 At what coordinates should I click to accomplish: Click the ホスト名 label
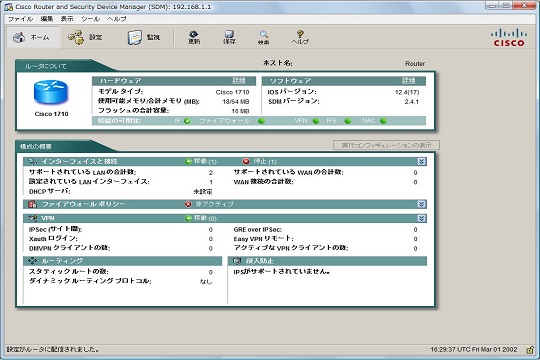(x=278, y=63)
